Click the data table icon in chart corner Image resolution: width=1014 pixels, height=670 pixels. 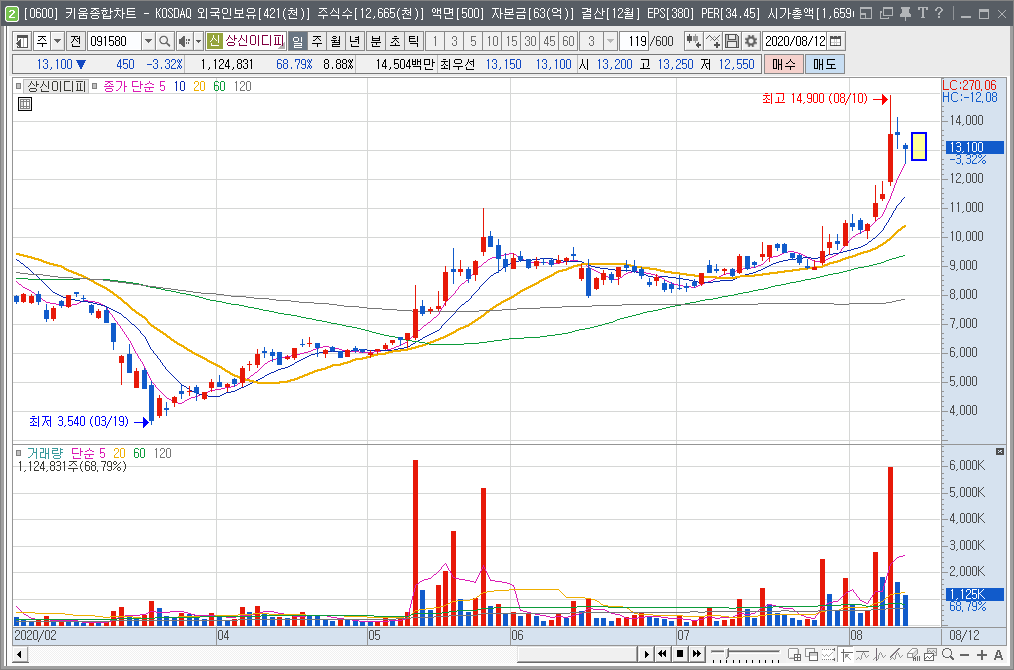tap(25, 103)
